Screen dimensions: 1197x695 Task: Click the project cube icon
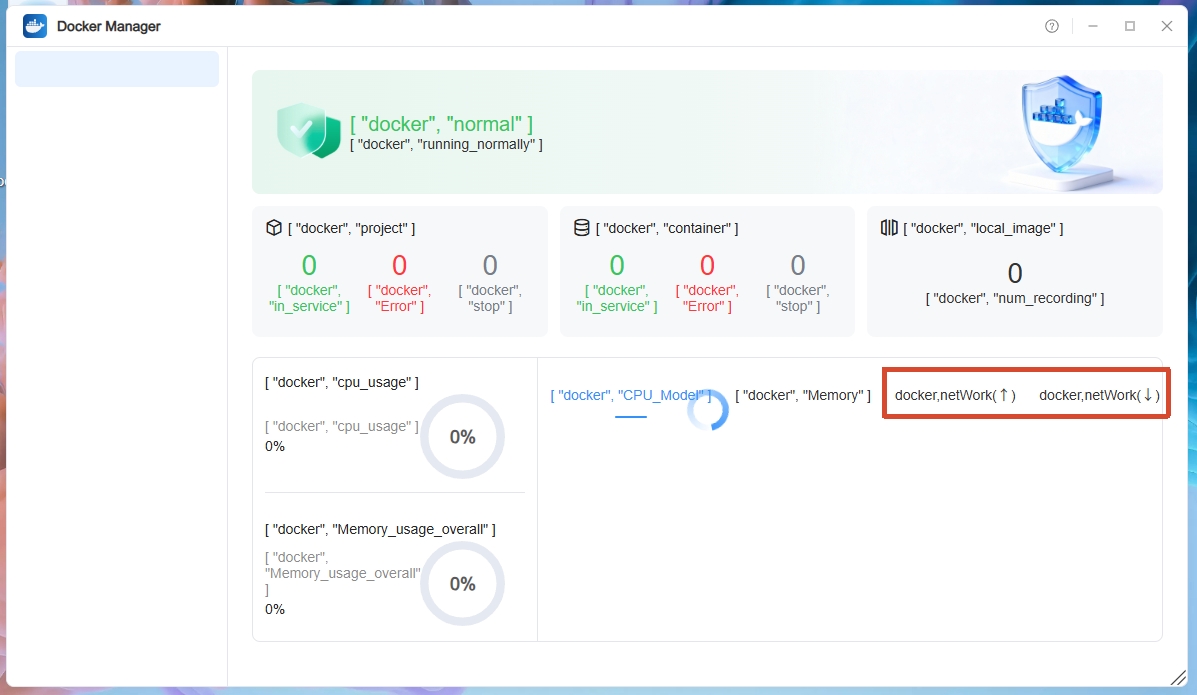(274, 228)
